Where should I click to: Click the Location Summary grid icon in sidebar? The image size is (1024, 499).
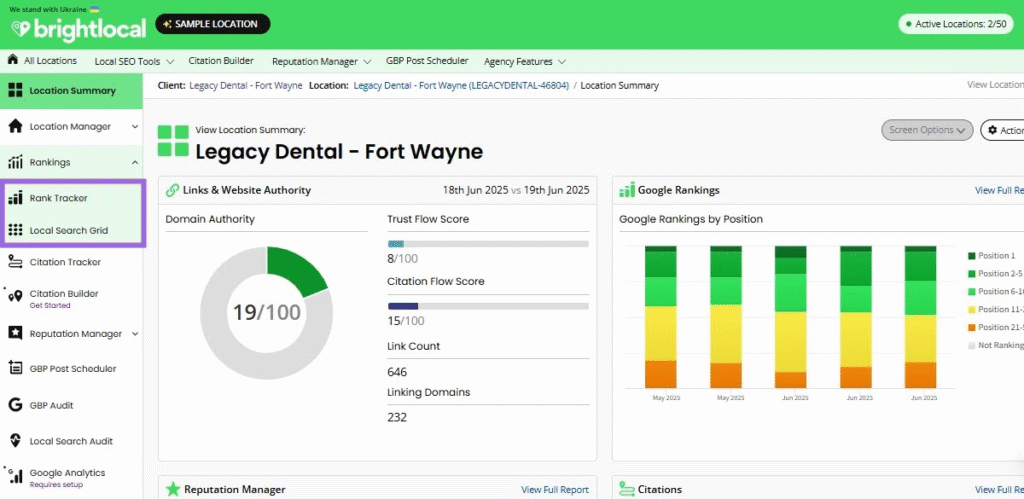point(15,91)
